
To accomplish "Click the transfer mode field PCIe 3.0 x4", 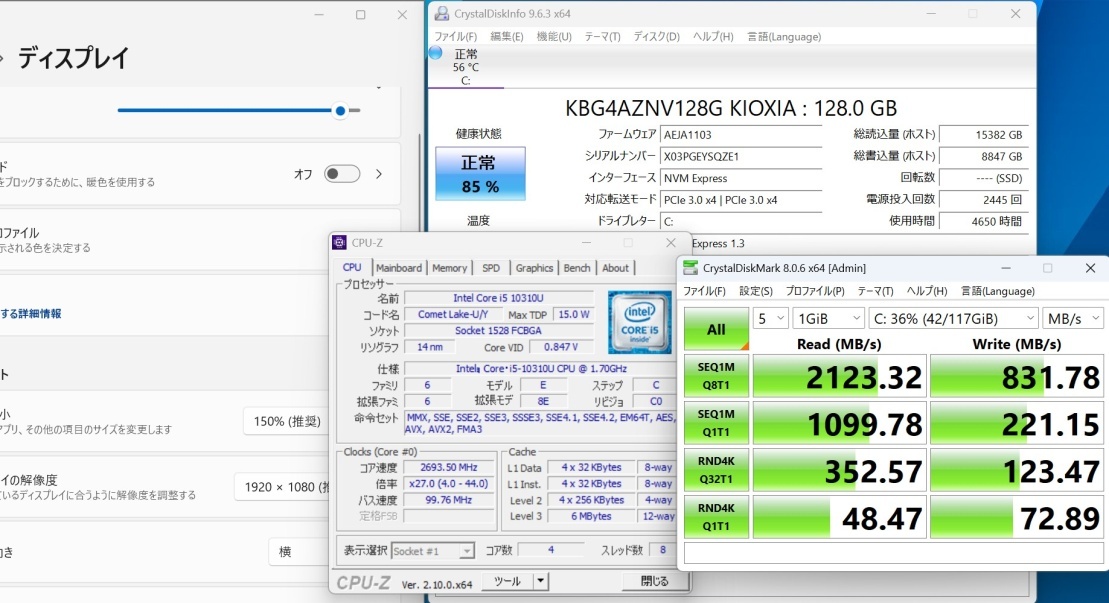I will coord(740,200).
